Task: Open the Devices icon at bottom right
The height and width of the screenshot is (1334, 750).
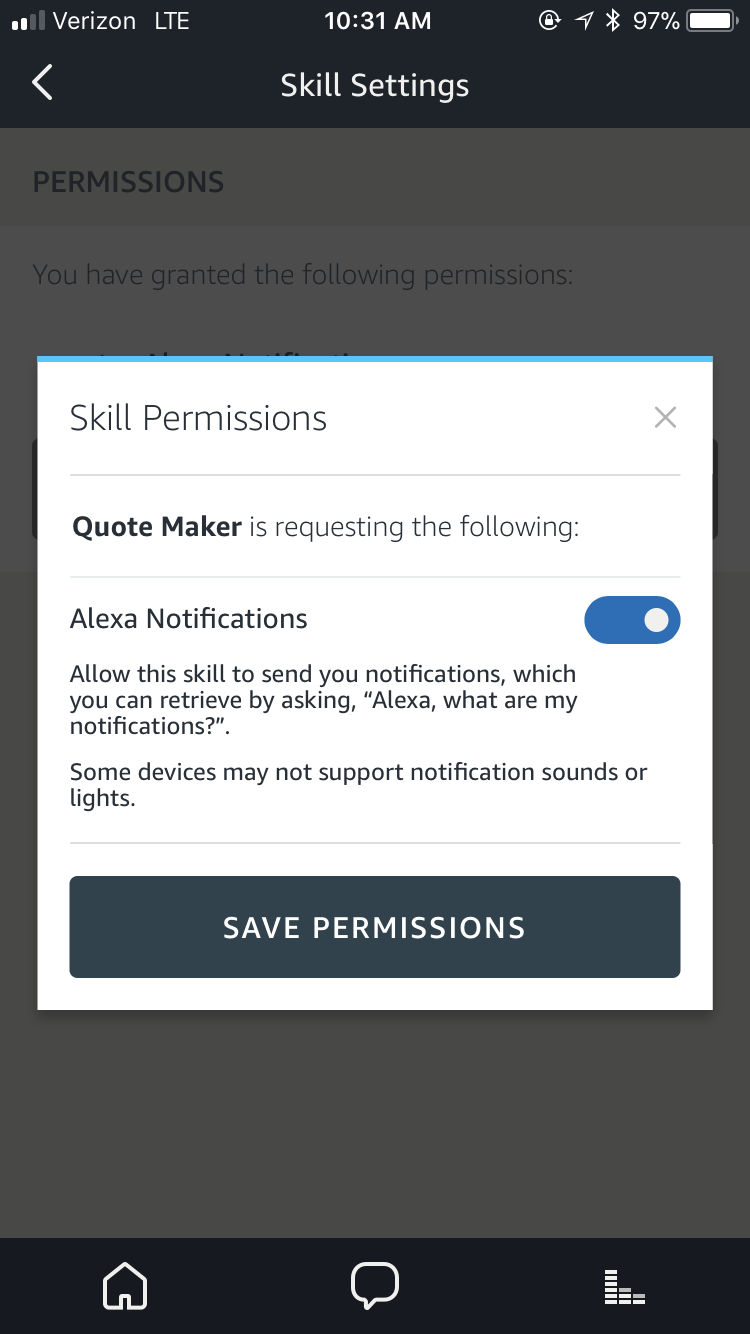Action: click(623, 1285)
